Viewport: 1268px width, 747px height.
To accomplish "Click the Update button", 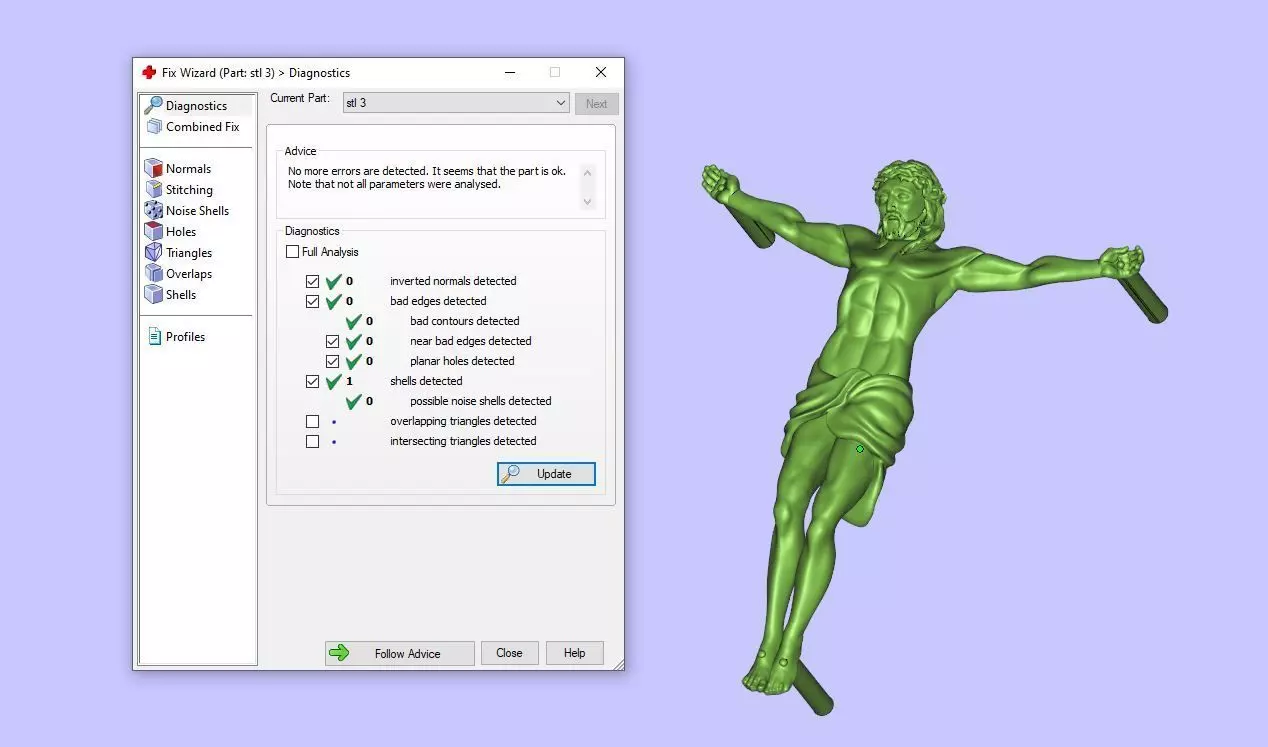I will pyautogui.click(x=546, y=474).
